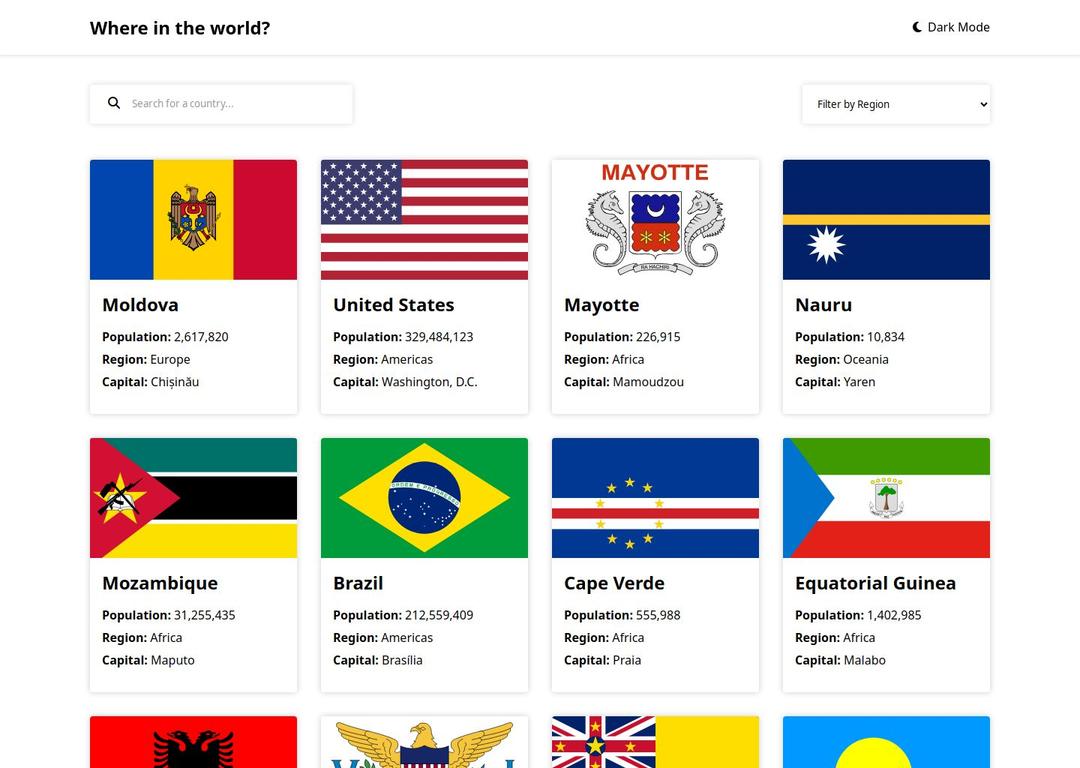Toggle Dark Mode on
1080x768 pixels.
(x=949, y=27)
